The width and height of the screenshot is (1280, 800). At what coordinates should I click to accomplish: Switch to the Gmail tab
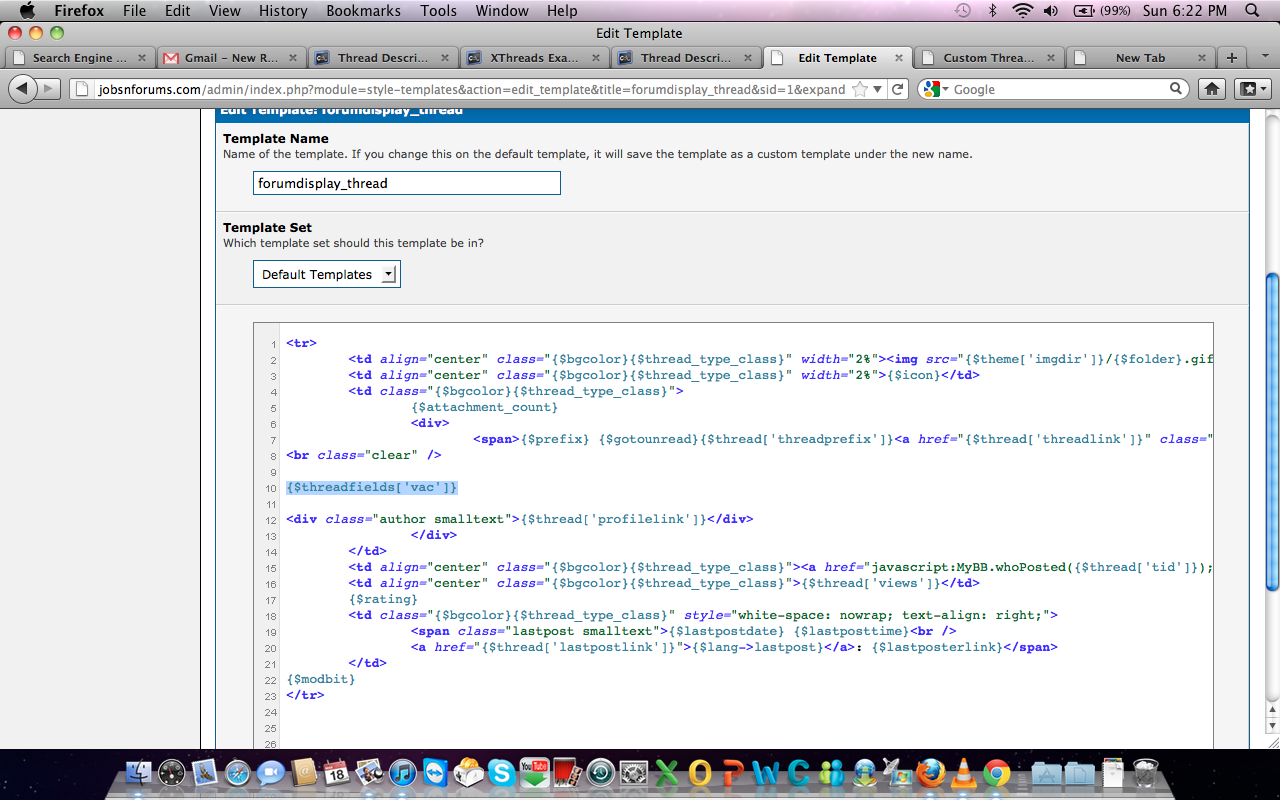[x=232, y=58]
